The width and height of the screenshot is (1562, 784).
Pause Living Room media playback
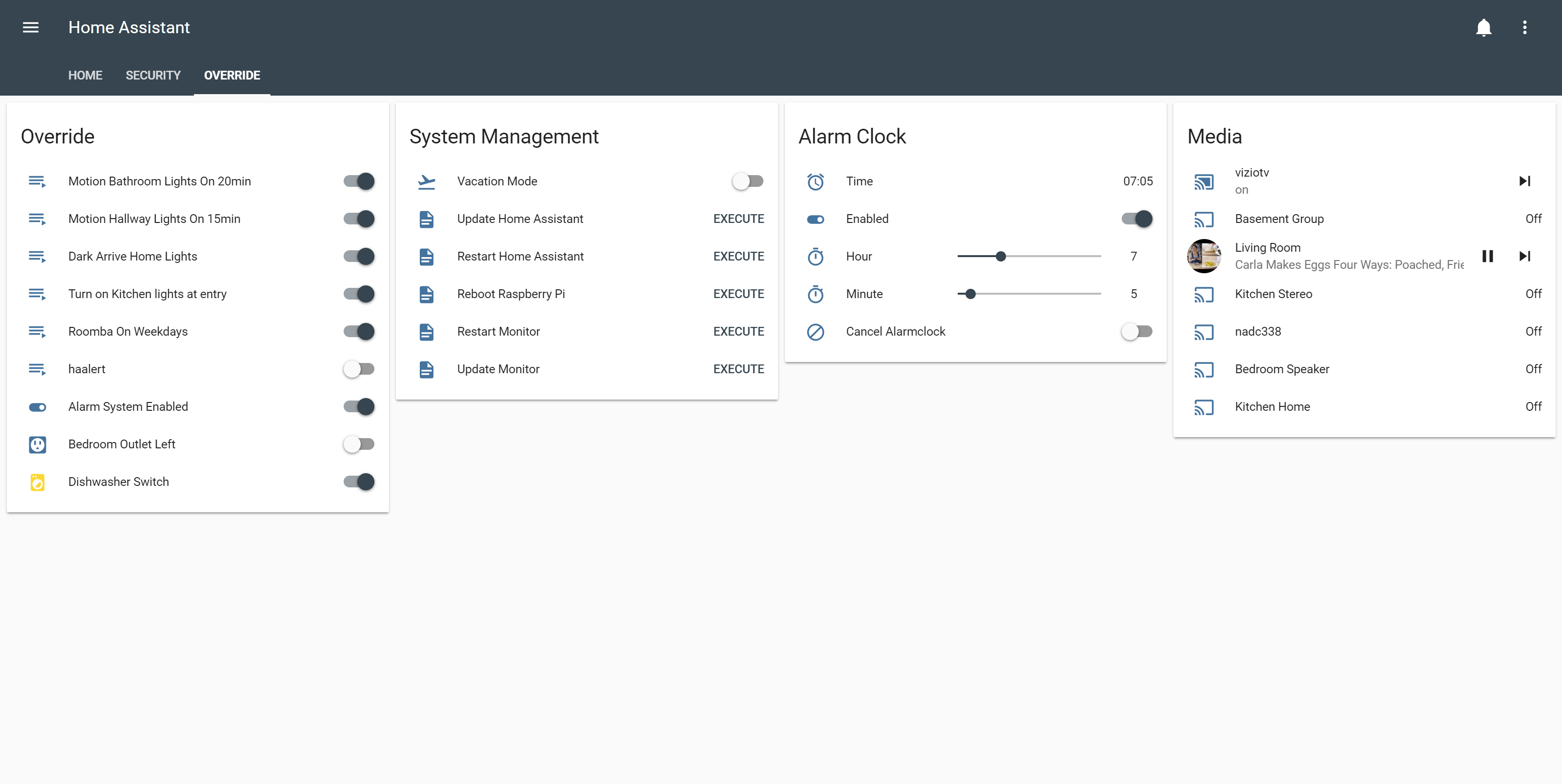[x=1487, y=256]
